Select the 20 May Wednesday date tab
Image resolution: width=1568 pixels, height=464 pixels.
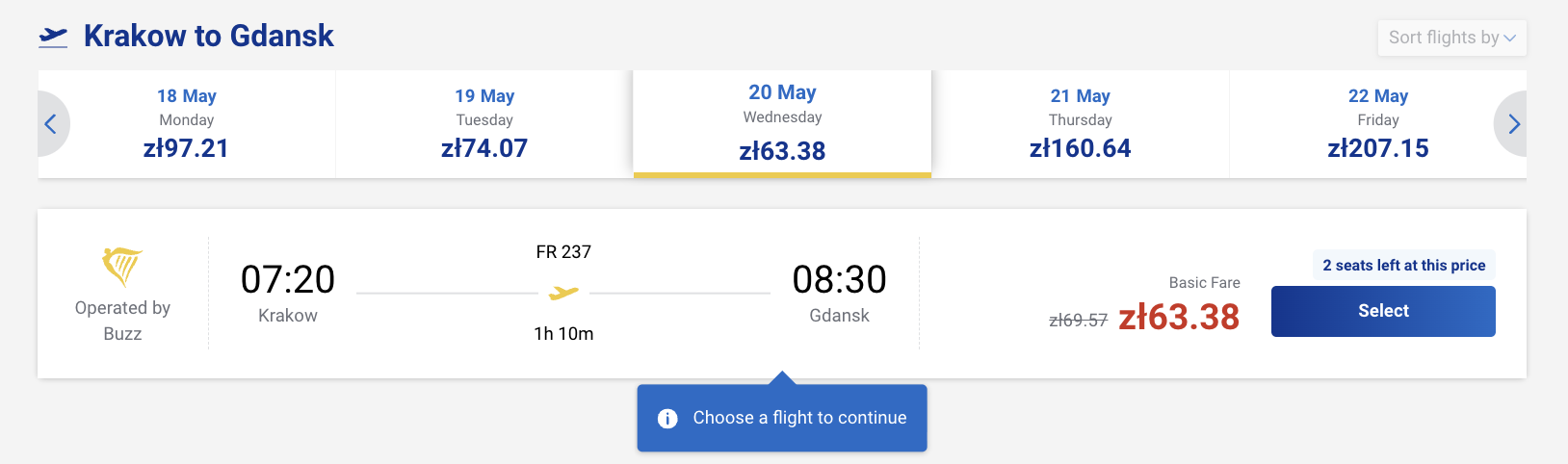[782, 123]
